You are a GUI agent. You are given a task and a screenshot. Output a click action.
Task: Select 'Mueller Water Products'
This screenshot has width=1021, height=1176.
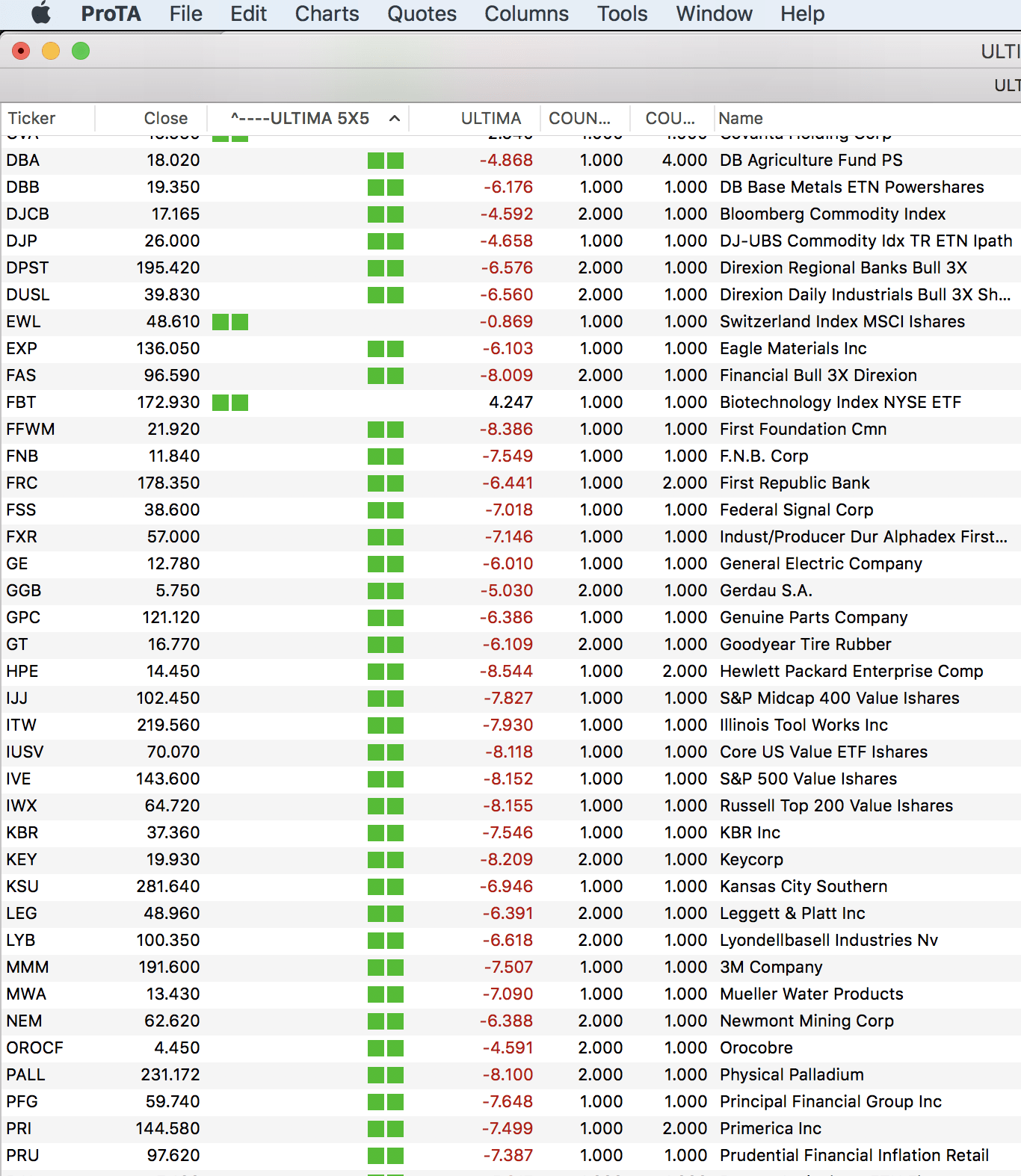point(812,994)
